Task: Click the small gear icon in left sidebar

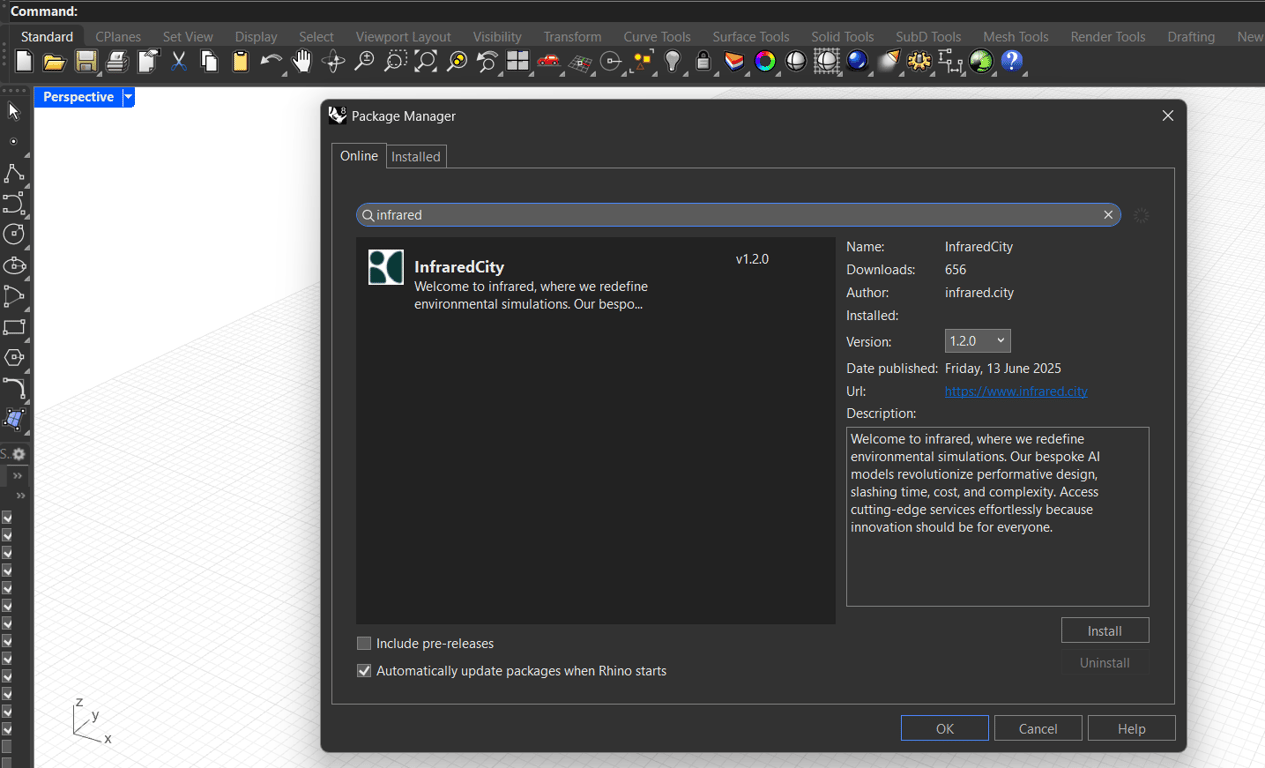Action: tap(18, 454)
